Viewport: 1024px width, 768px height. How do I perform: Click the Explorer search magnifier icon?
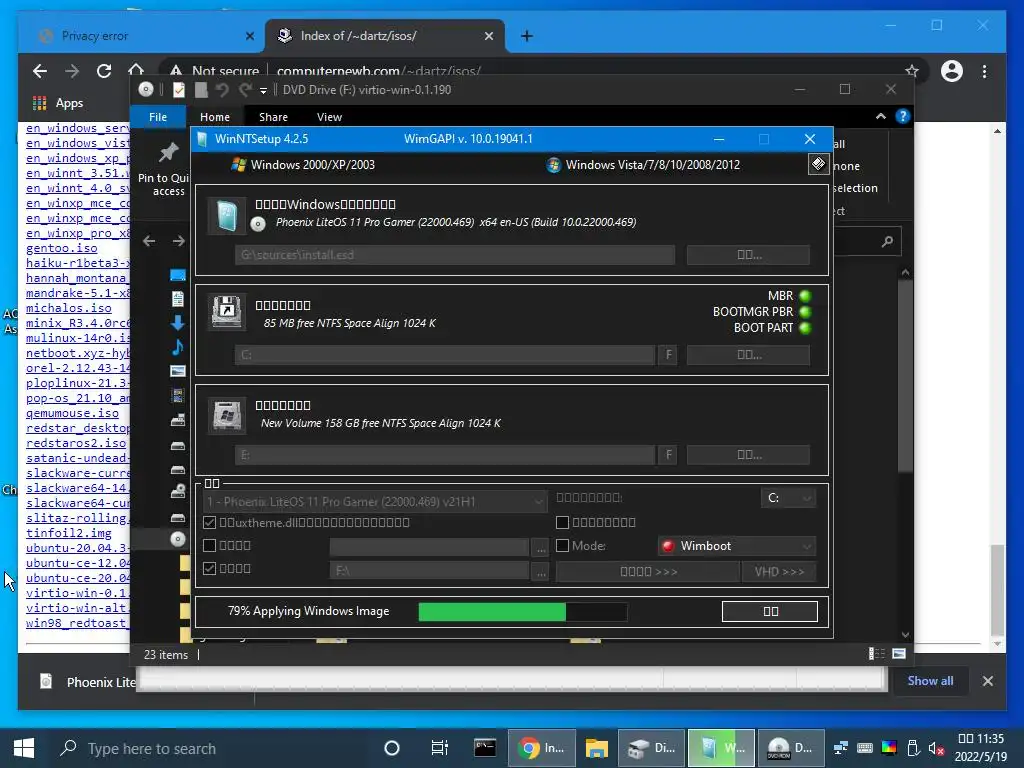(x=887, y=242)
